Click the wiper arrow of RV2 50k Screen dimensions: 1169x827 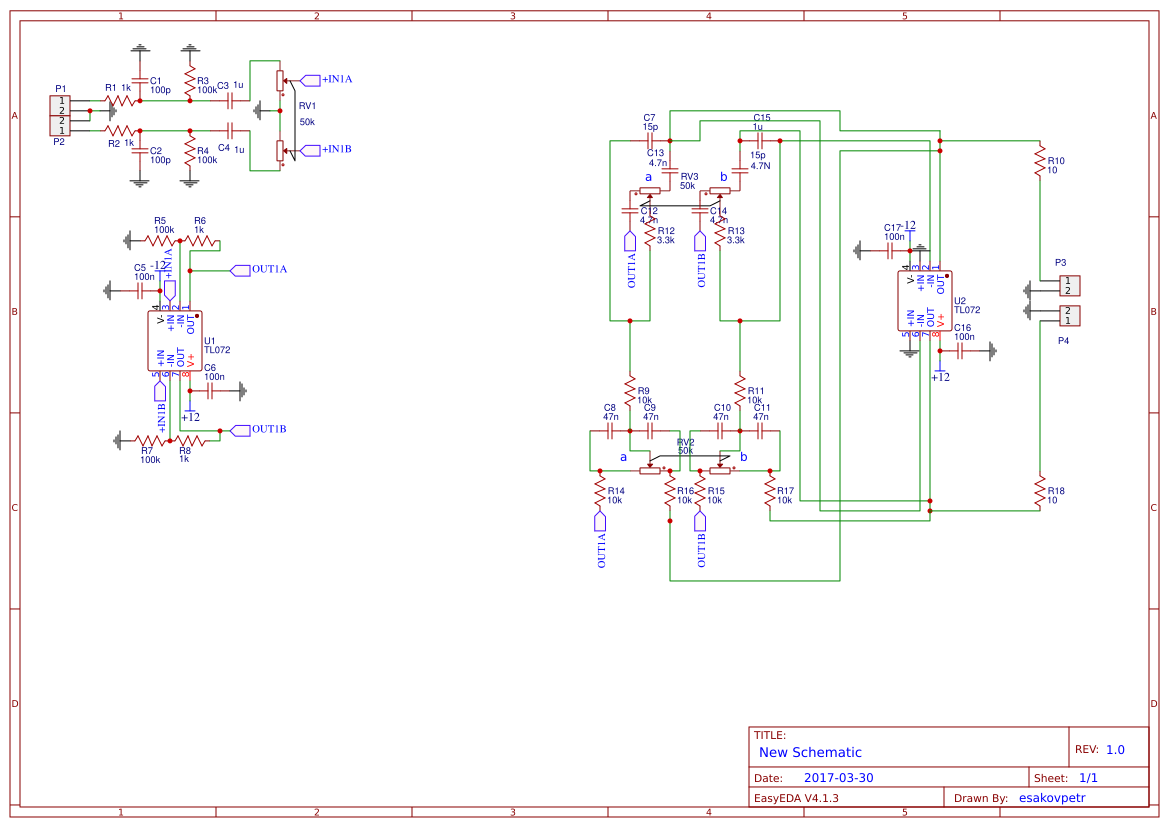[650, 463]
